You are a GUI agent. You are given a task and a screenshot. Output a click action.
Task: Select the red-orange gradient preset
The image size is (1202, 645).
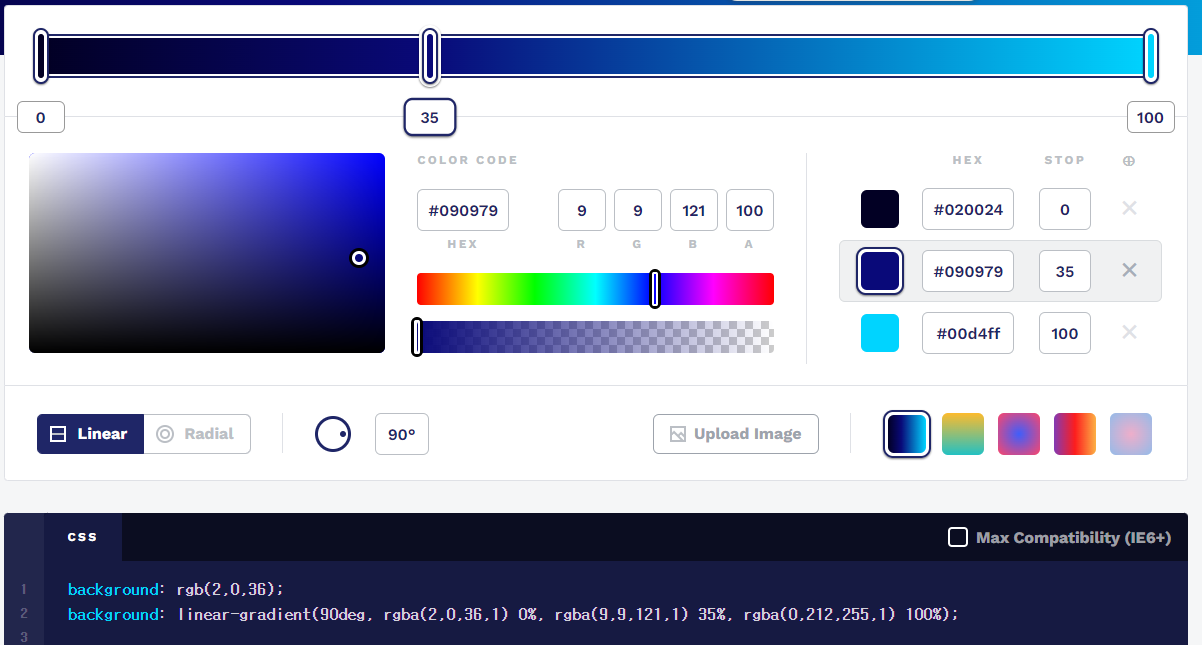[x=1074, y=434]
